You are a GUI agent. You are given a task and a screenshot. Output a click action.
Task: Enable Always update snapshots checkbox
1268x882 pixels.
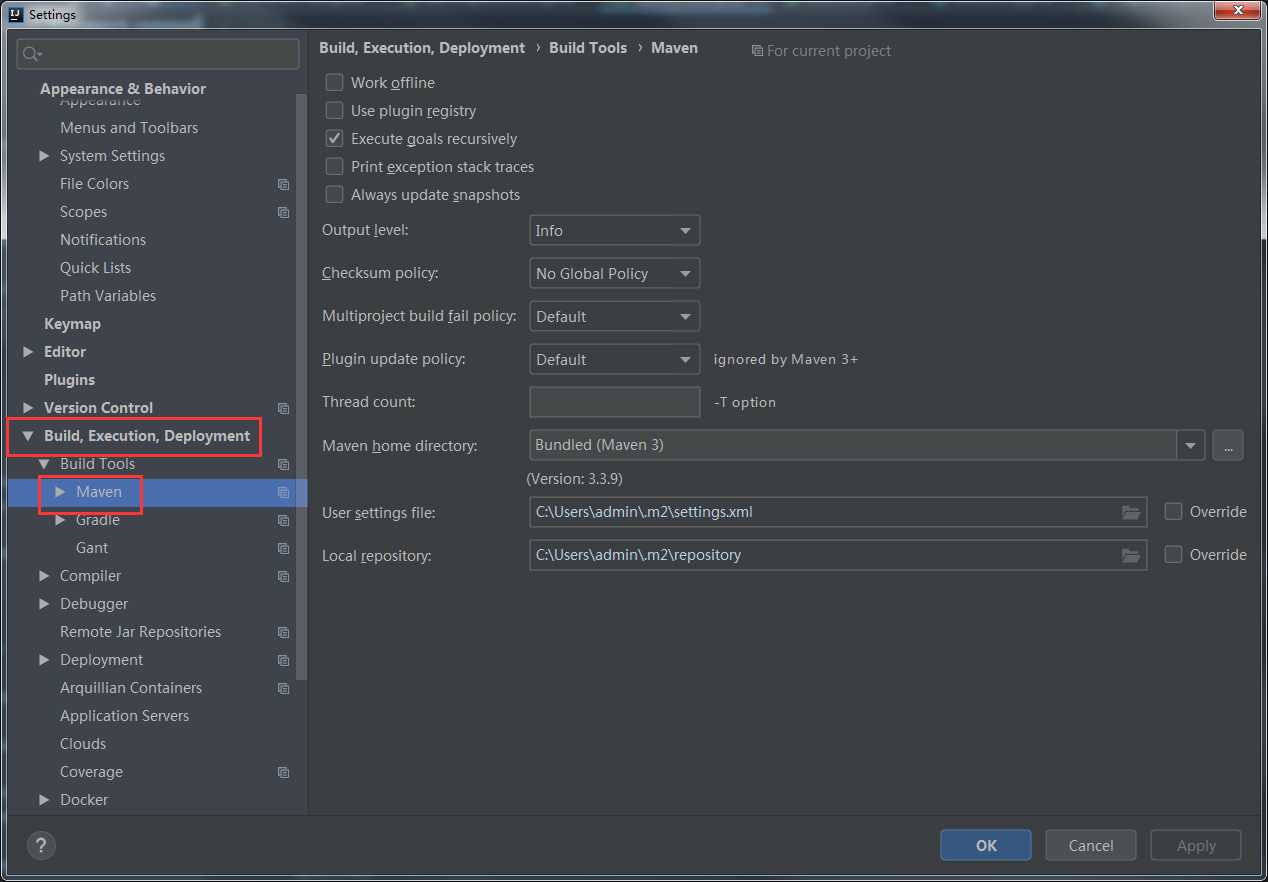(x=334, y=194)
